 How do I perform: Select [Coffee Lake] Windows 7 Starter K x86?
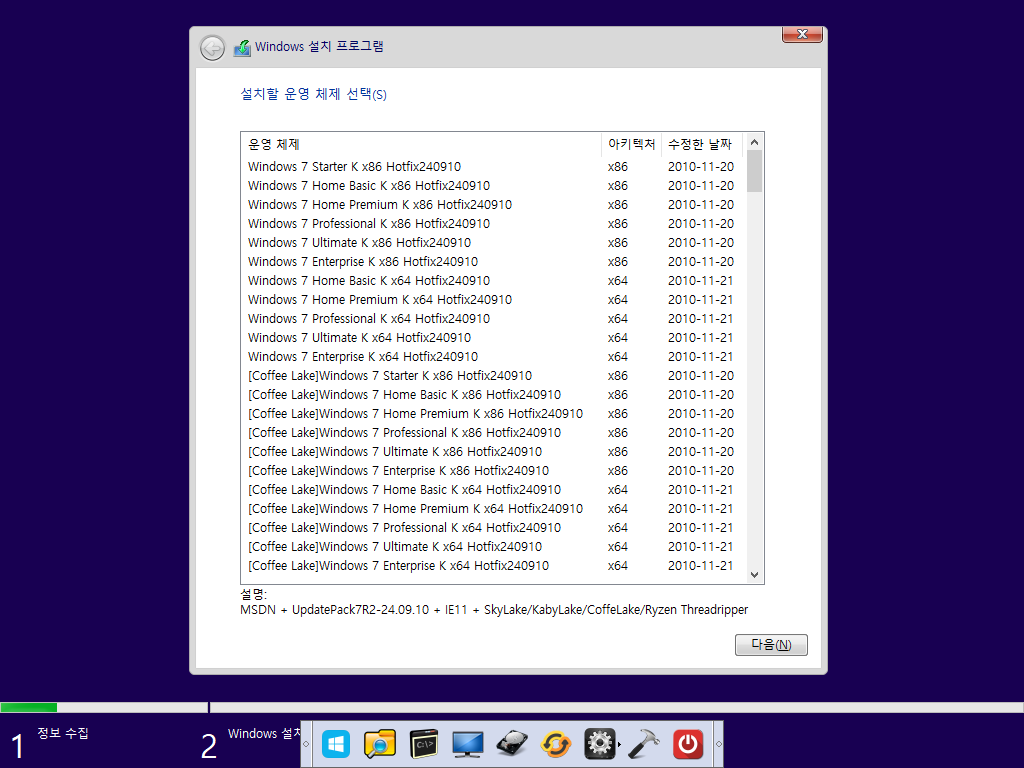pyautogui.click(x=493, y=376)
